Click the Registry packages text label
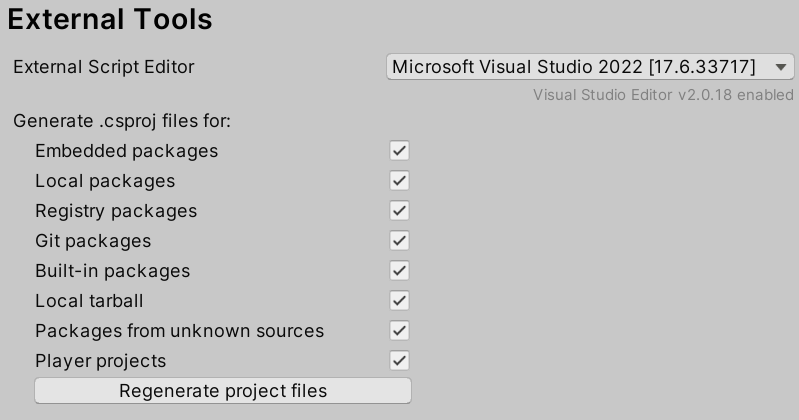The height and width of the screenshot is (420, 799). pos(116,211)
